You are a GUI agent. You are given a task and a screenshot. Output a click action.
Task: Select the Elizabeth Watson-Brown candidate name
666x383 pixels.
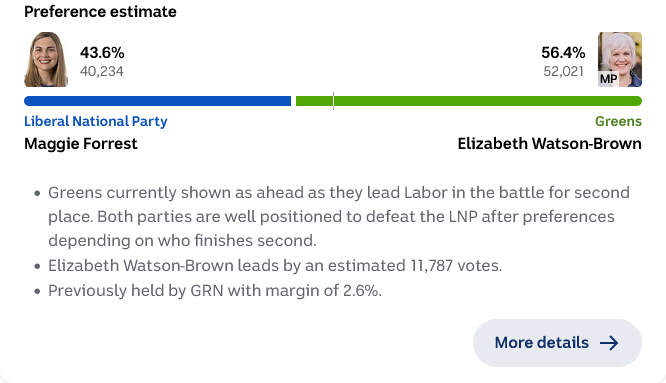pos(549,144)
